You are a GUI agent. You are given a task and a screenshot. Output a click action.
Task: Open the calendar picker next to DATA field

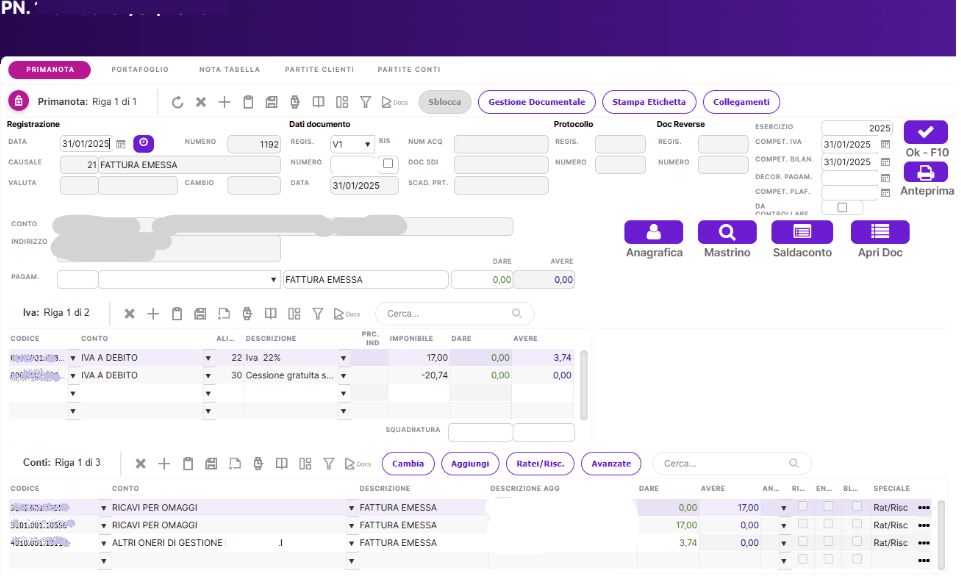click(121, 144)
